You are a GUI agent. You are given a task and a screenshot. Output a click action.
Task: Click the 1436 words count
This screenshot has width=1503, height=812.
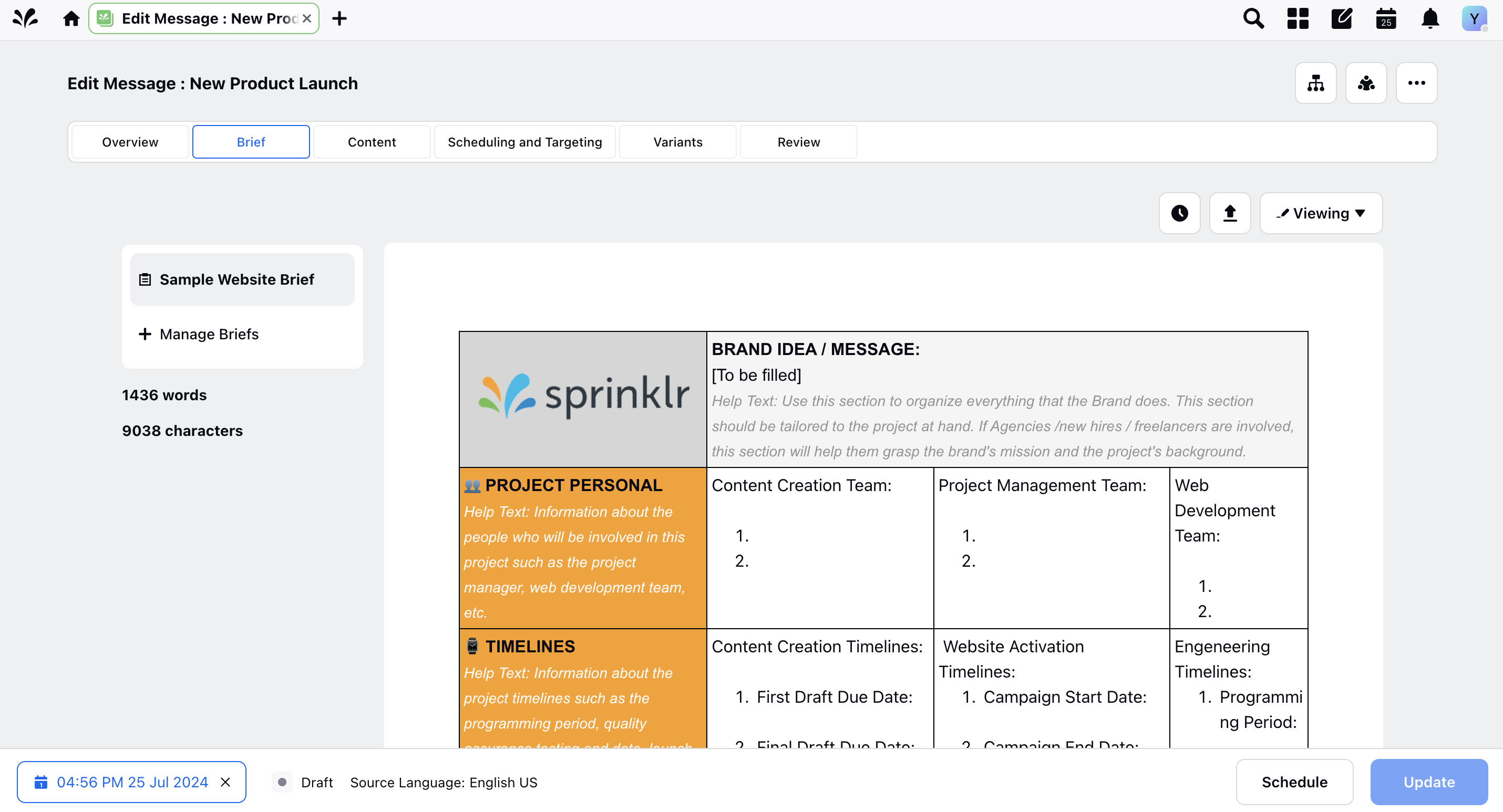[164, 395]
